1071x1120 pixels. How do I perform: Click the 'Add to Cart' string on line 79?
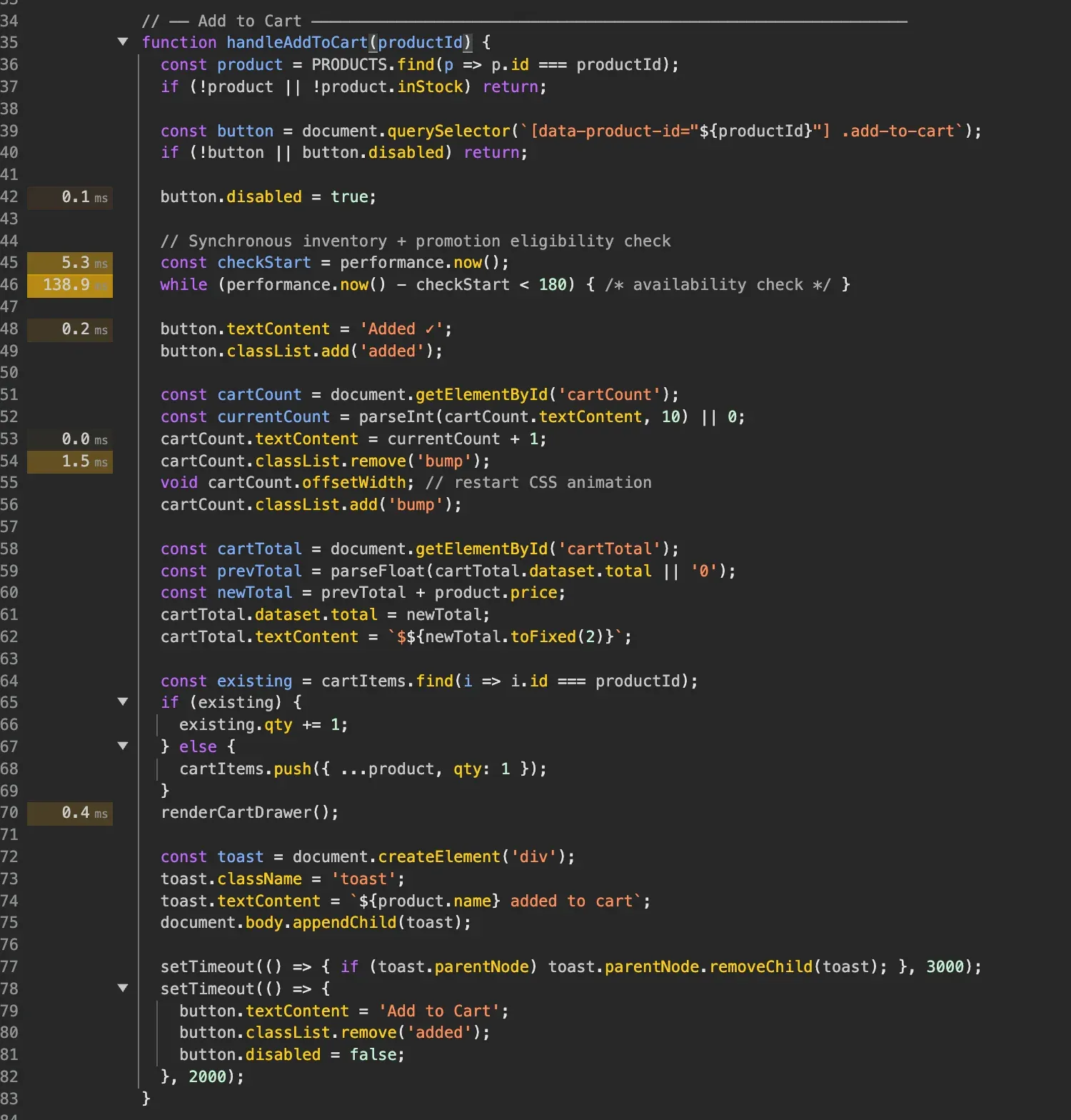click(439, 1011)
